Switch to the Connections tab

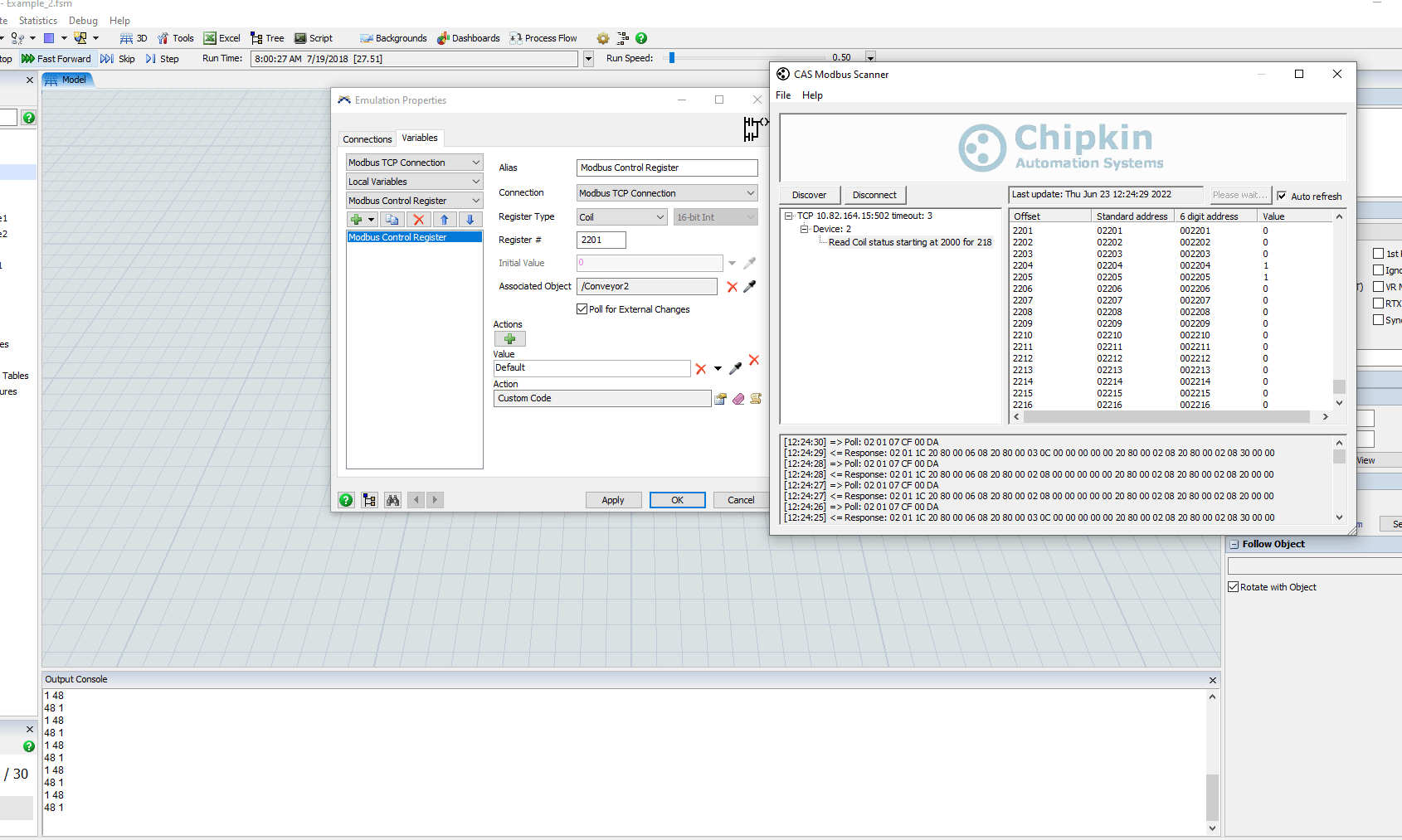tap(367, 138)
